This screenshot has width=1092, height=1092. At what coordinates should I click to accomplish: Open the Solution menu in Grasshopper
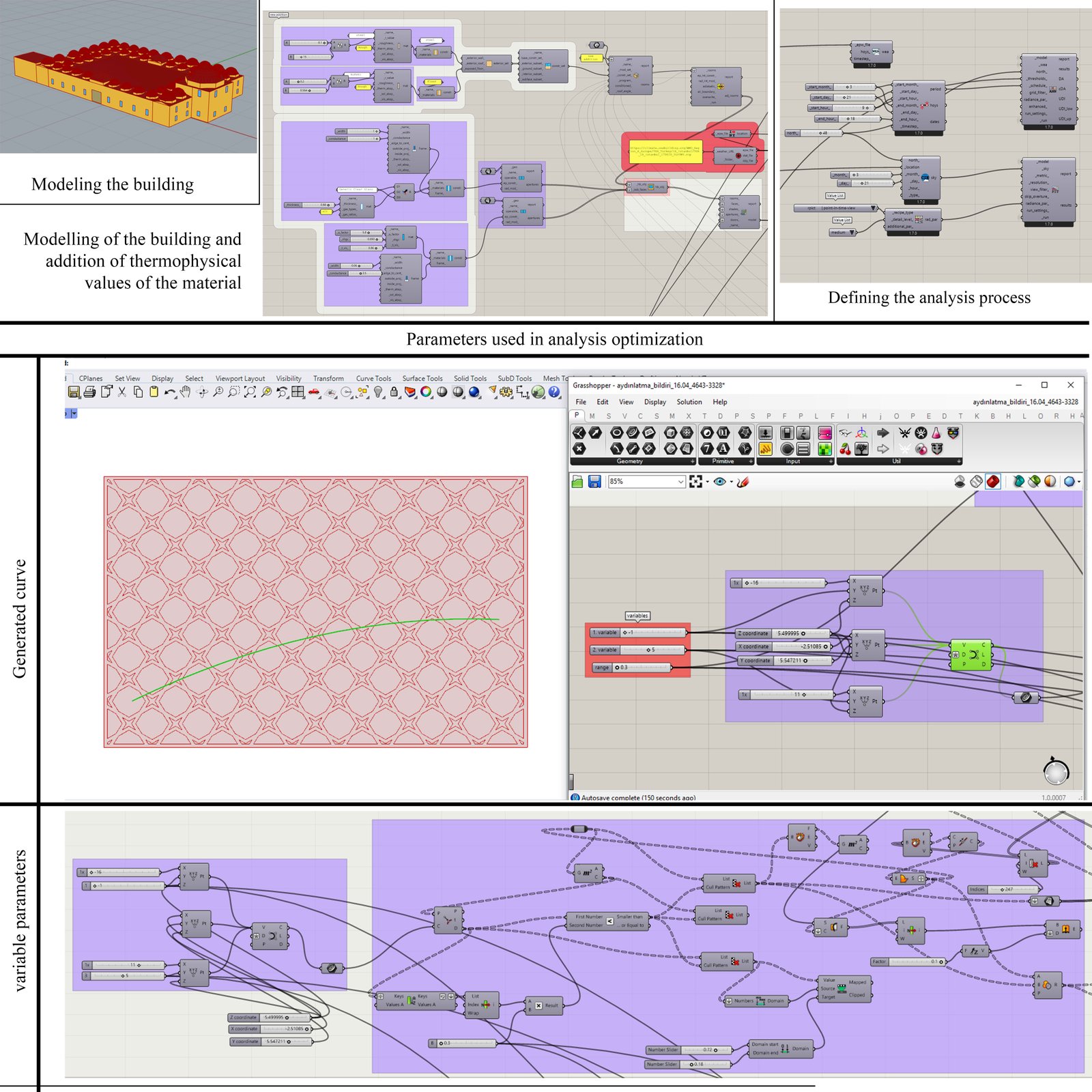click(x=689, y=402)
